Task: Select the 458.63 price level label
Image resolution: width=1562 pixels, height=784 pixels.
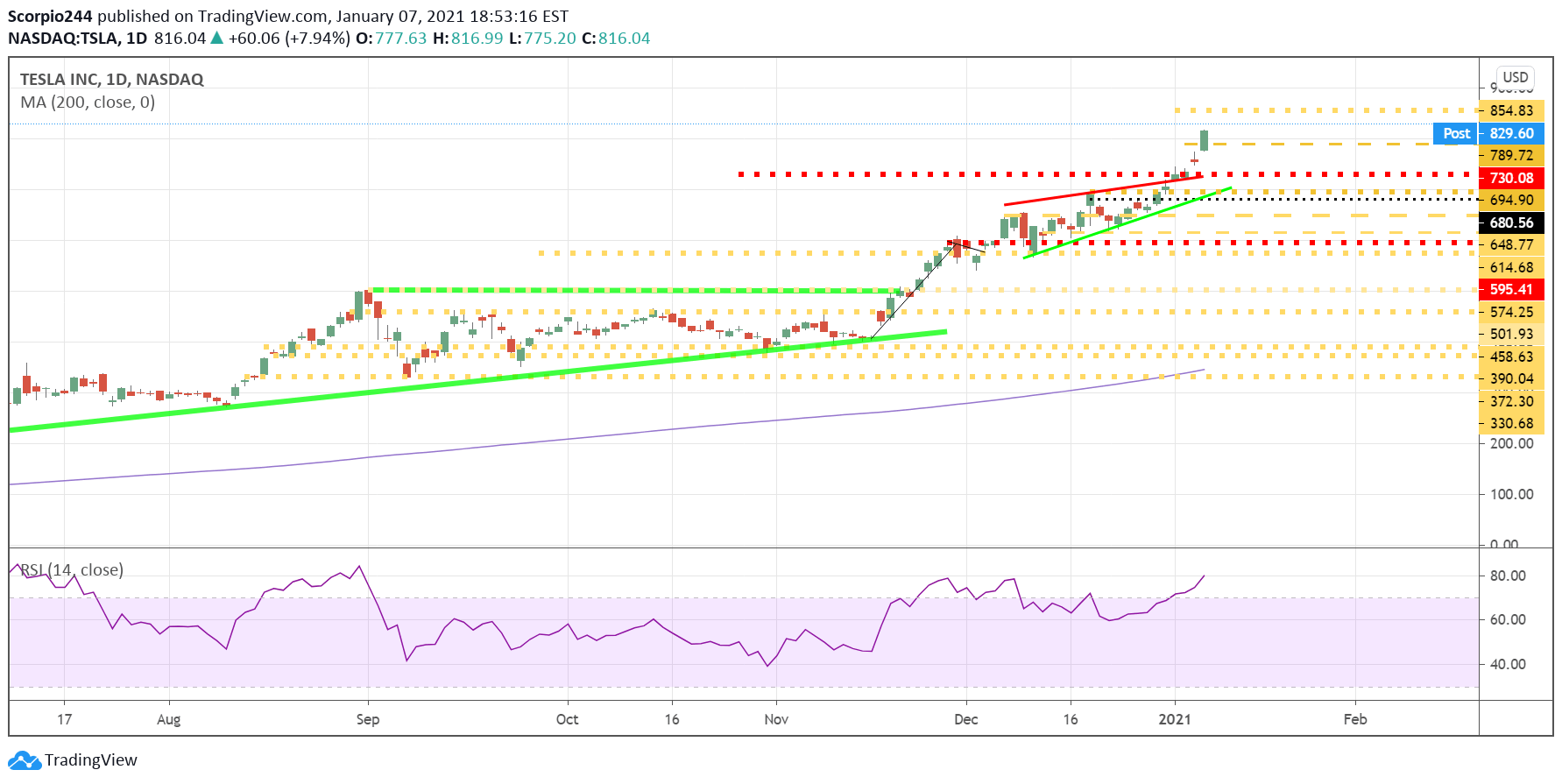Action: pos(1512,357)
